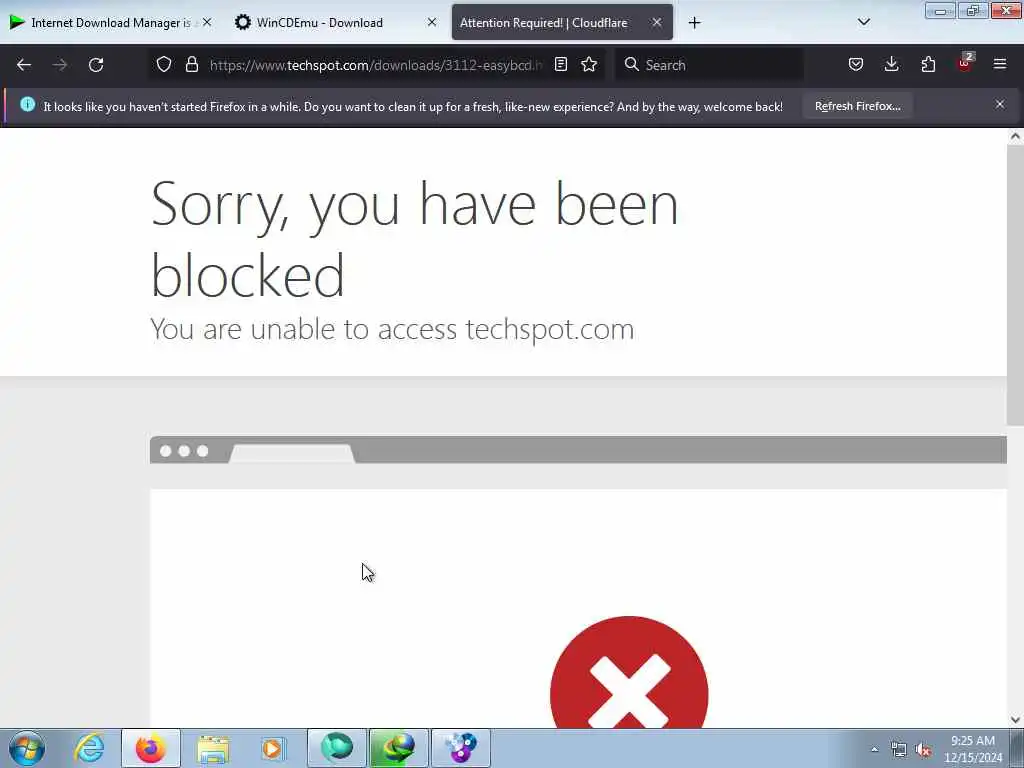Screen dimensions: 1024x768
Task: Open the Extensions puzzle icon
Action: (x=928, y=65)
